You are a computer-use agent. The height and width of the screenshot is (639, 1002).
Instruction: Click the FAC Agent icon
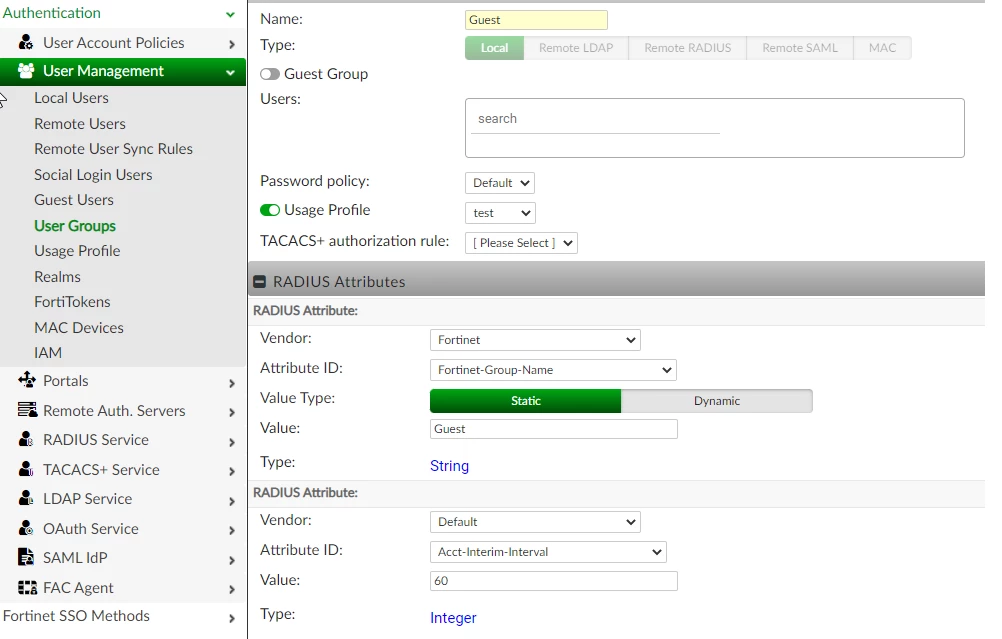coord(27,587)
